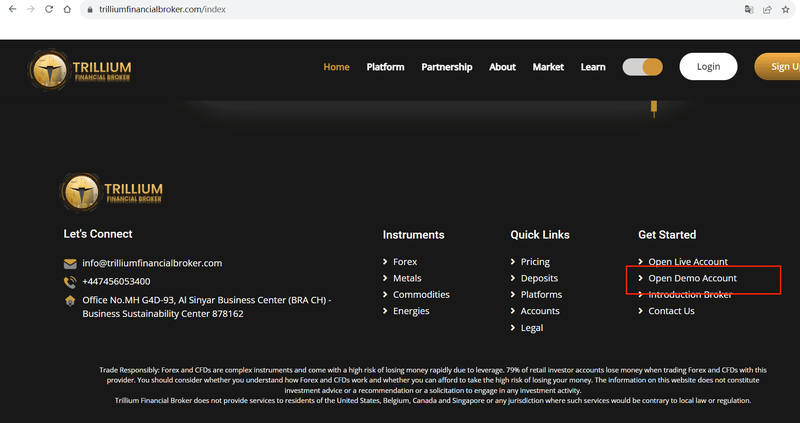
Task: Click the chevron beside Metals
Action: pos(385,278)
